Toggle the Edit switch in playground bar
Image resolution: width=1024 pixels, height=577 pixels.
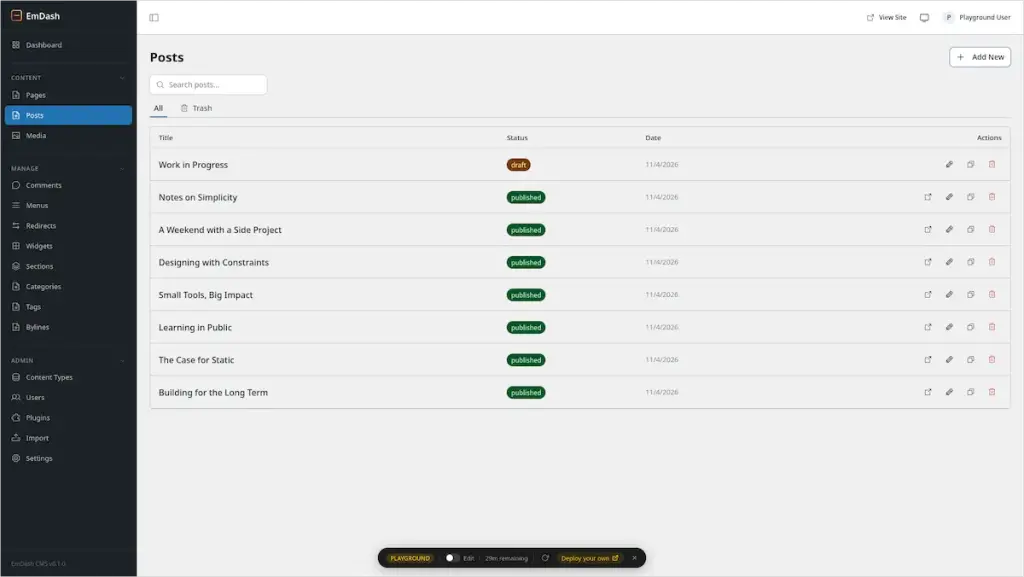coord(452,558)
